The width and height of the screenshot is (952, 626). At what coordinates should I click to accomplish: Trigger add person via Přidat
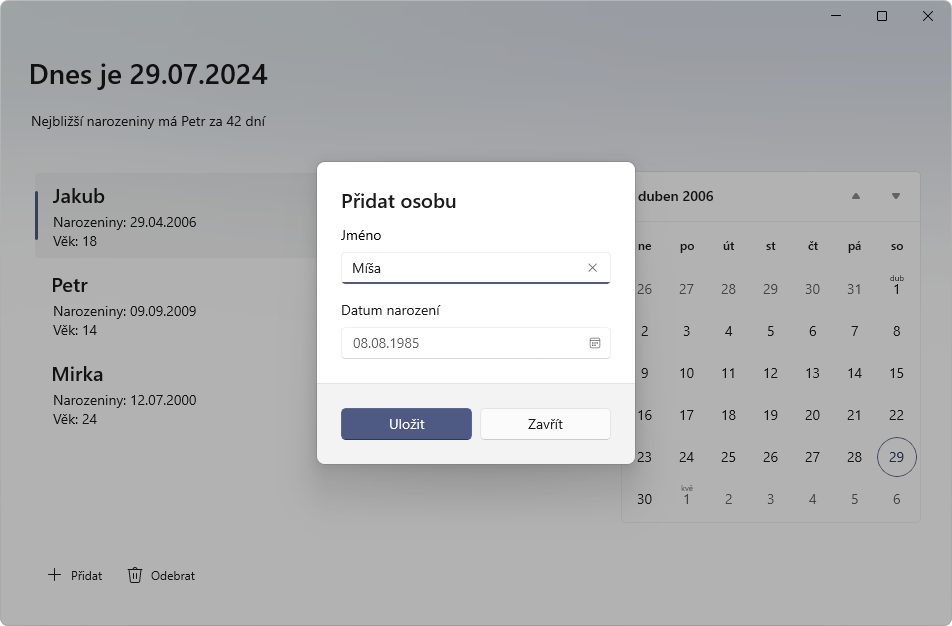click(85, 575)
